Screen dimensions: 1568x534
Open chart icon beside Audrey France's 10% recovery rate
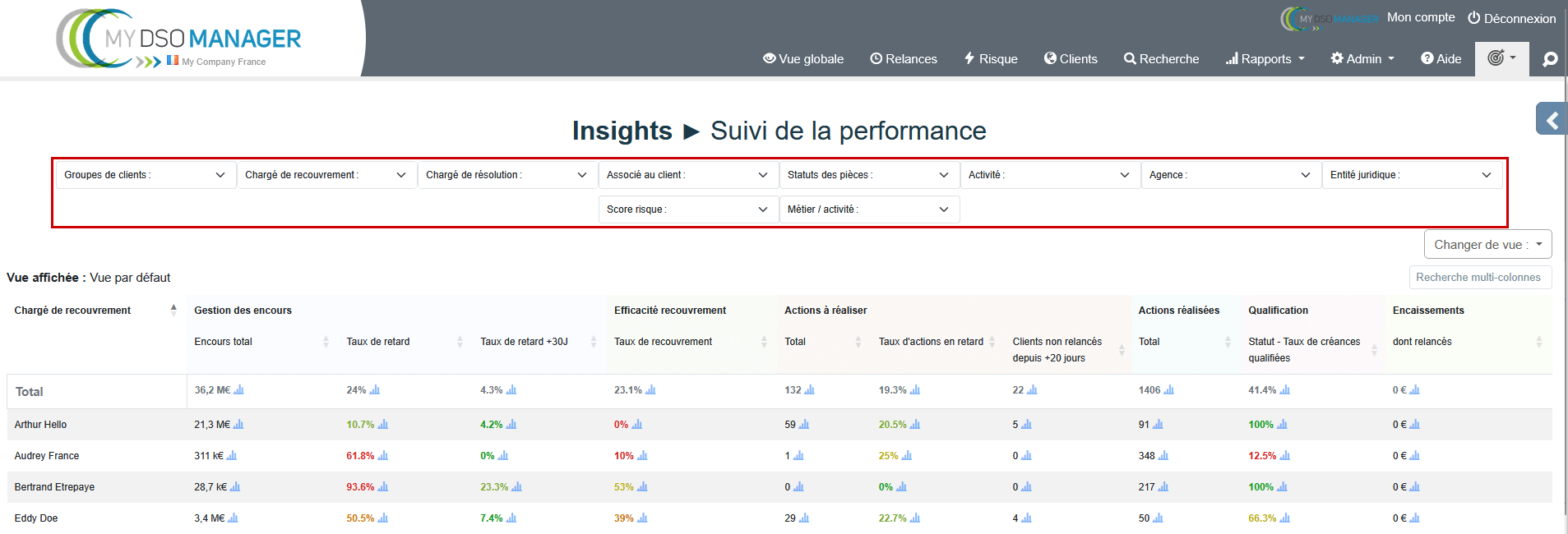pyautogui.click(x=643, y=456)
